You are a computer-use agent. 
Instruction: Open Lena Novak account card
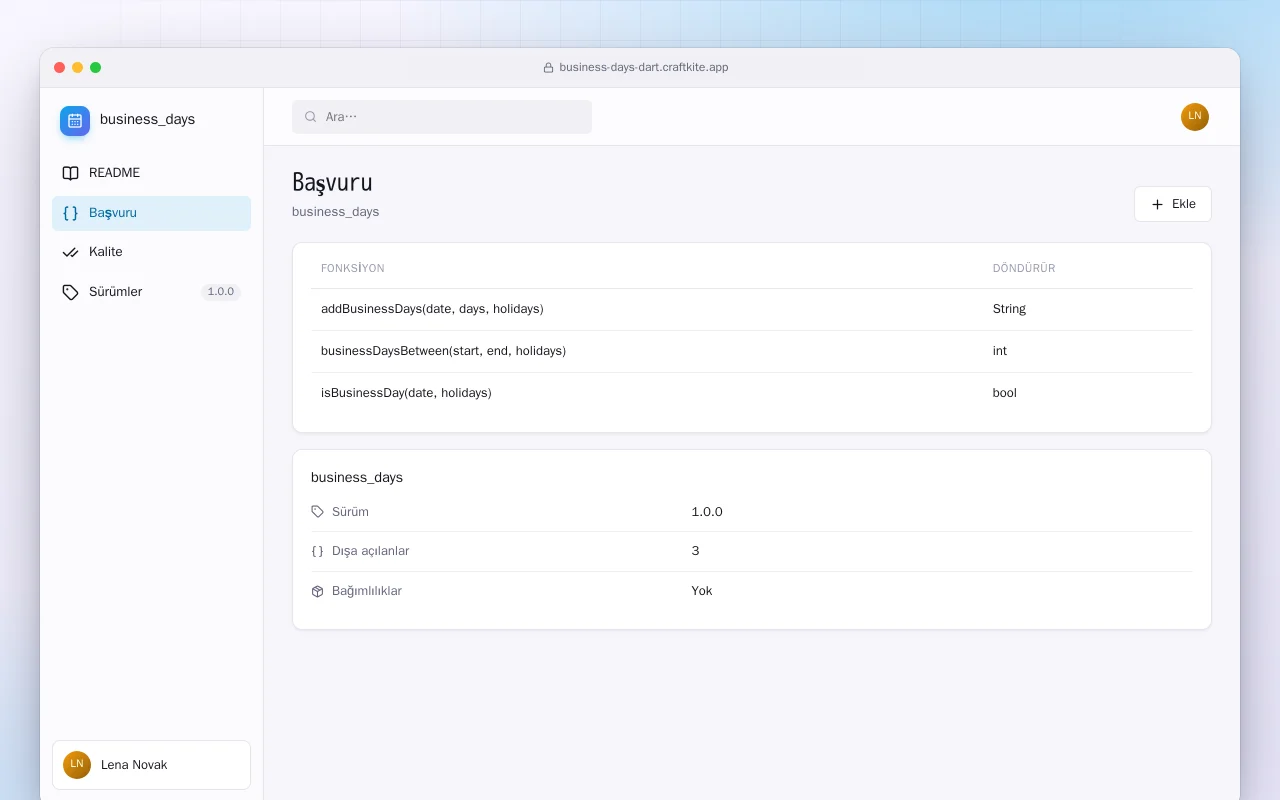point(151,765)
